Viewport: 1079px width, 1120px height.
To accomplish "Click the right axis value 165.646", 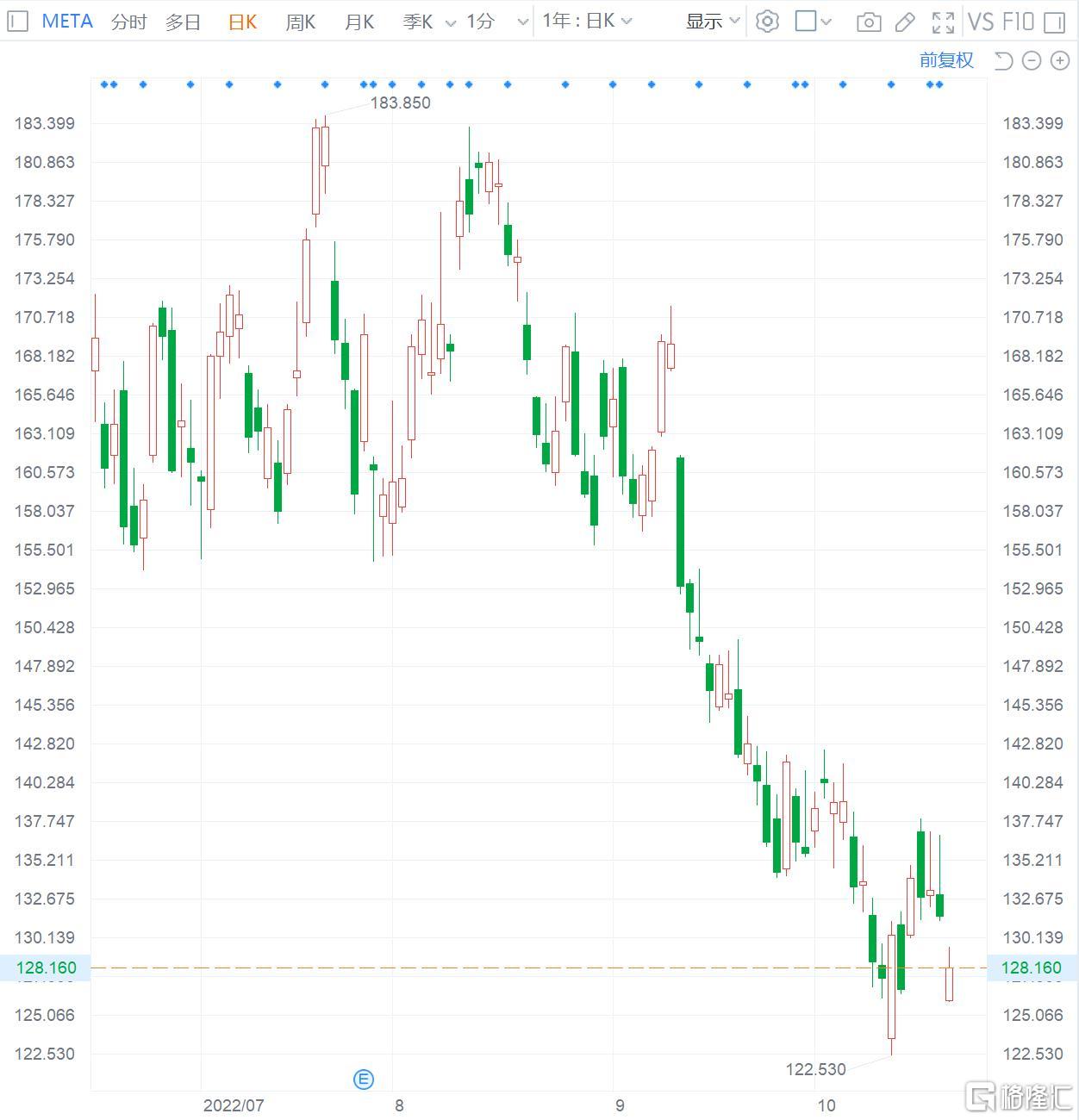I will [x=1032, y=395].
